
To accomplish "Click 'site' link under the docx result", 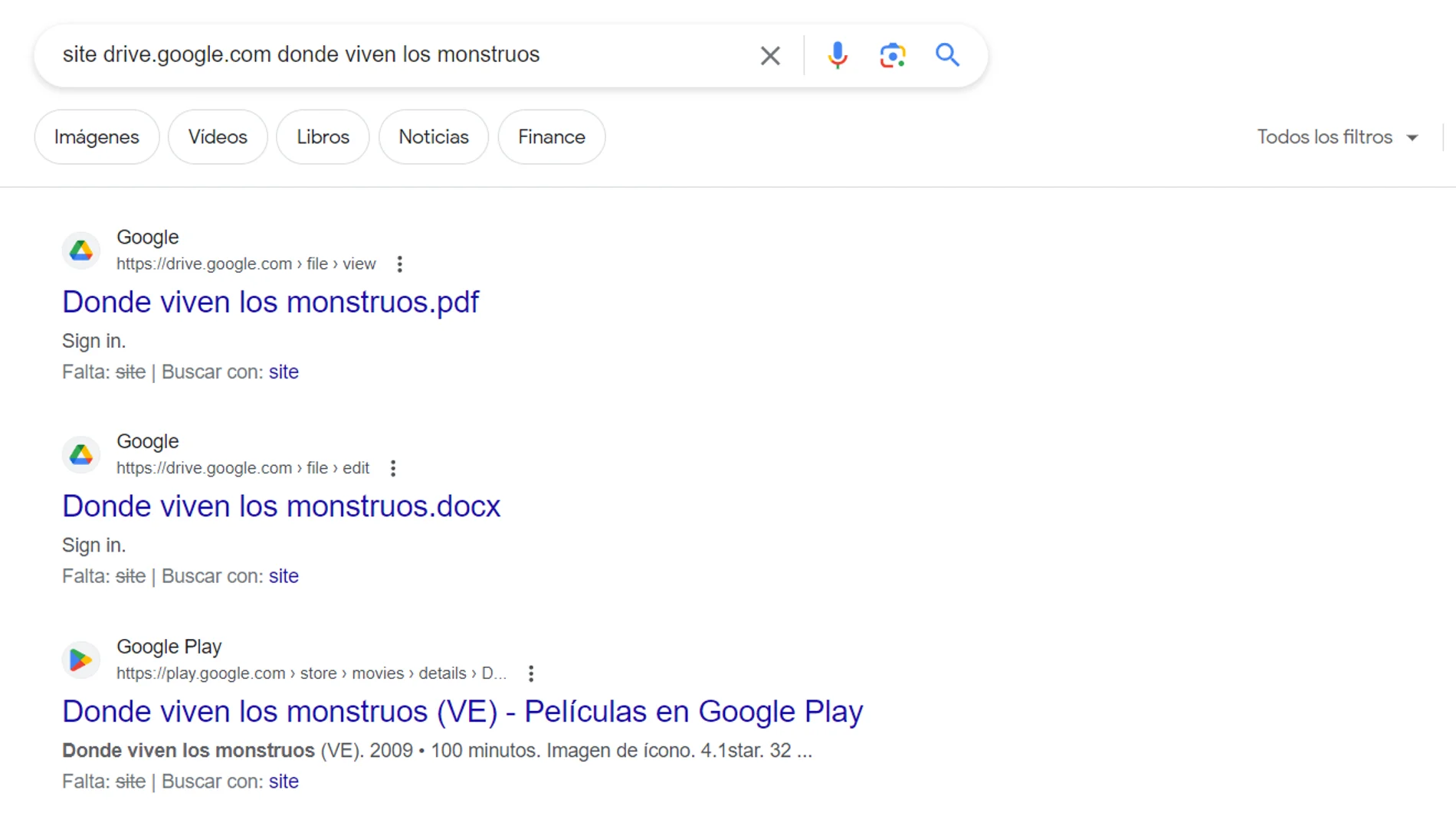I will (x=284, y=576).
